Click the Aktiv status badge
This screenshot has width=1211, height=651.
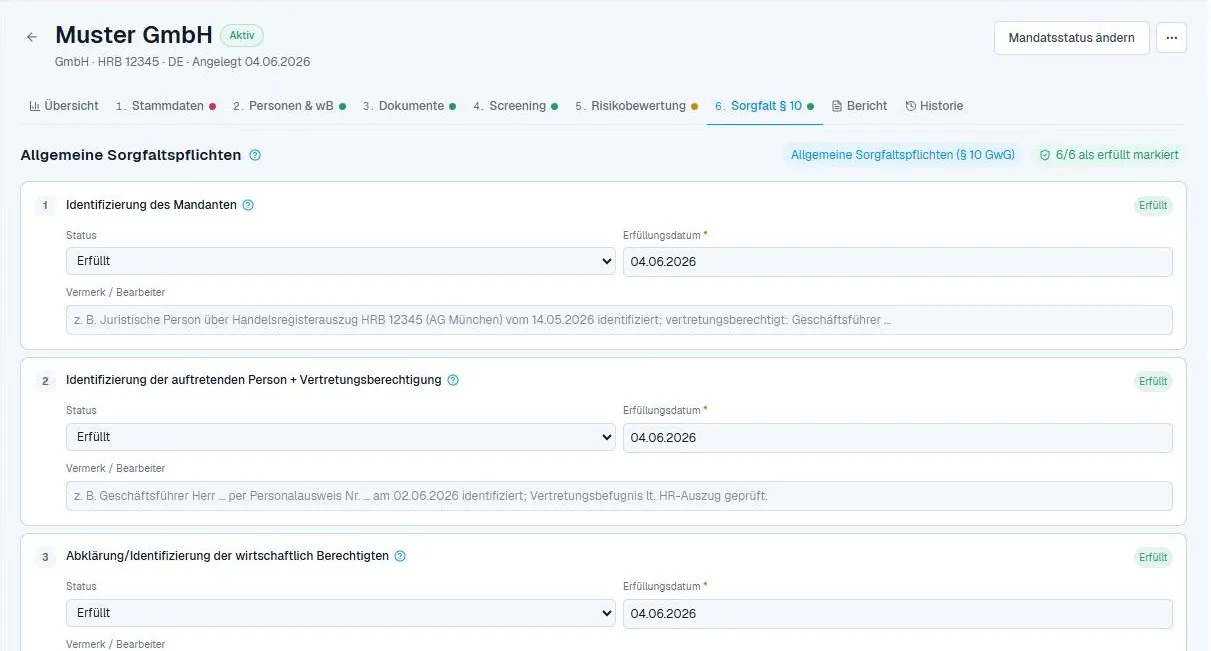click(242, 35)
